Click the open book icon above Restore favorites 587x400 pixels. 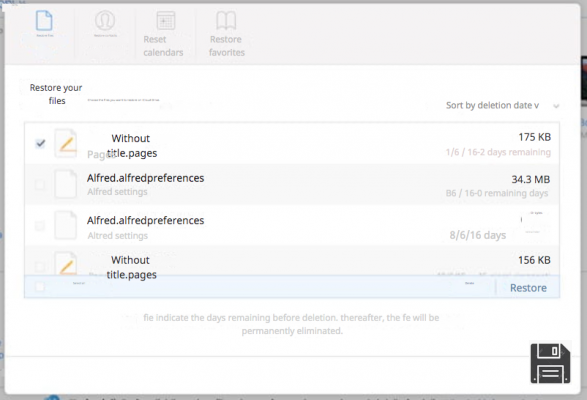[226, 20]
